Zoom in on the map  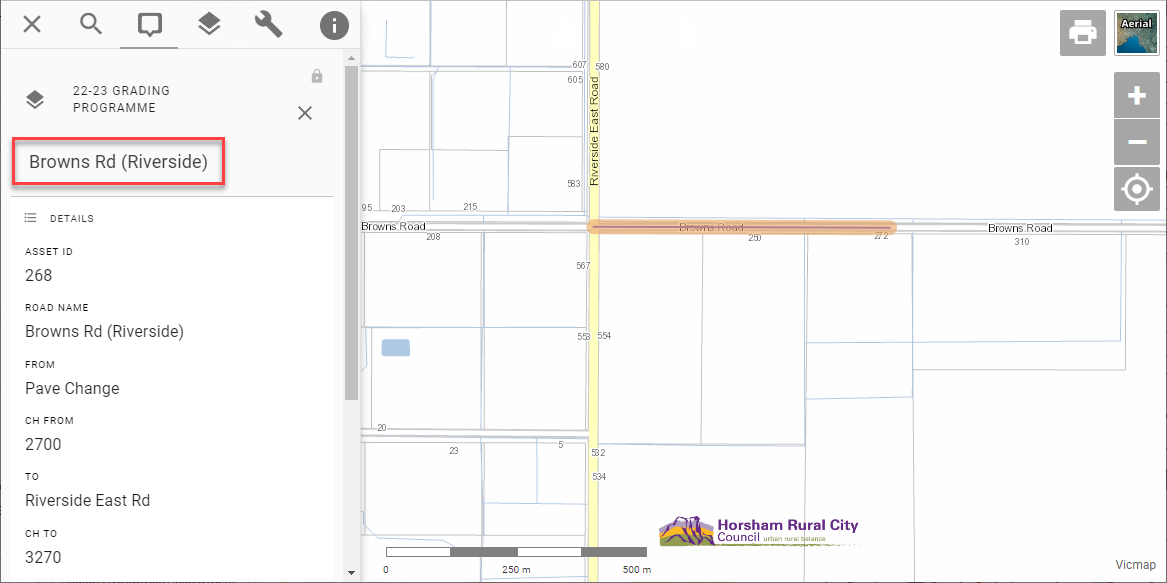pyautogui.click(x=1136, y=96)
